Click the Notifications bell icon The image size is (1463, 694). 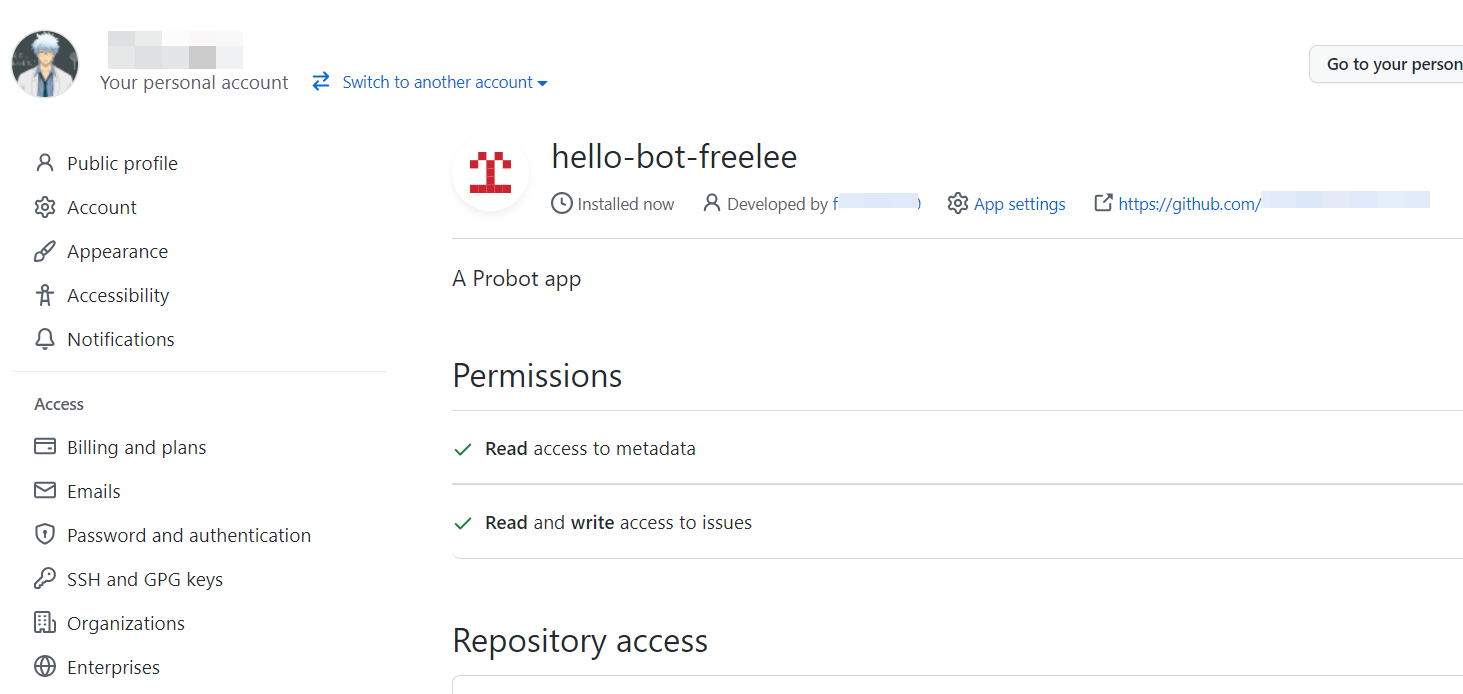pyautogui.click(x=45, y=339)
